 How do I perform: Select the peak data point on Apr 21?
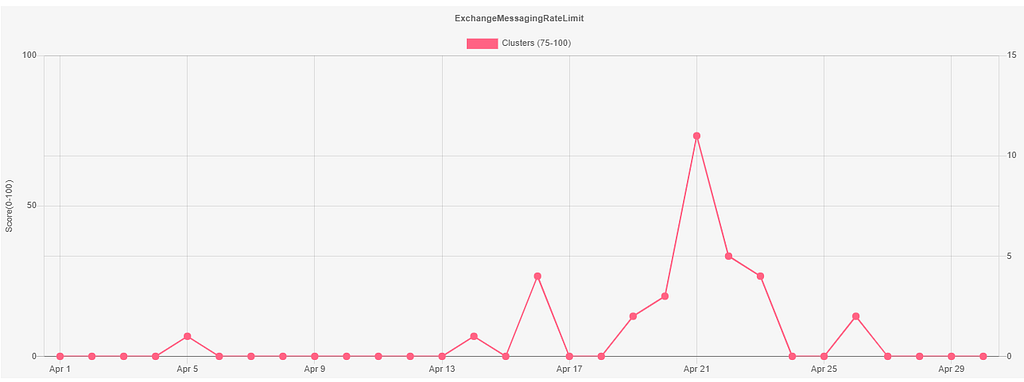697,136
